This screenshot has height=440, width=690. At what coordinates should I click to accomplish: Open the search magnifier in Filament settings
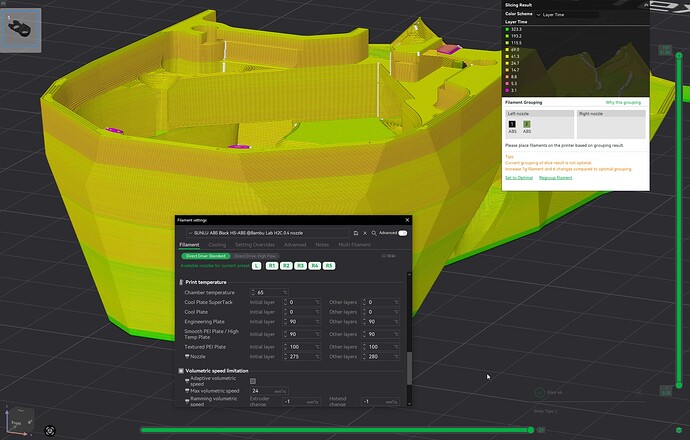click(x=374, y=233)
